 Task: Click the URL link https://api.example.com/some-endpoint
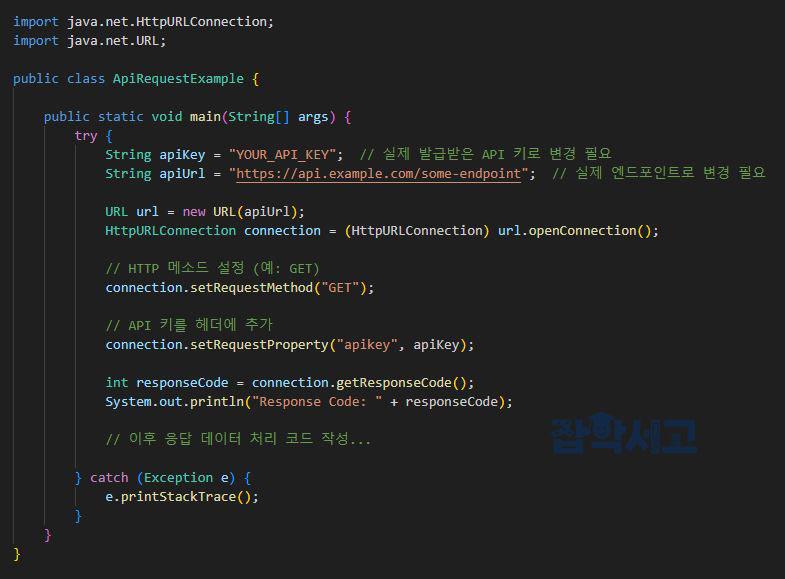378,174
